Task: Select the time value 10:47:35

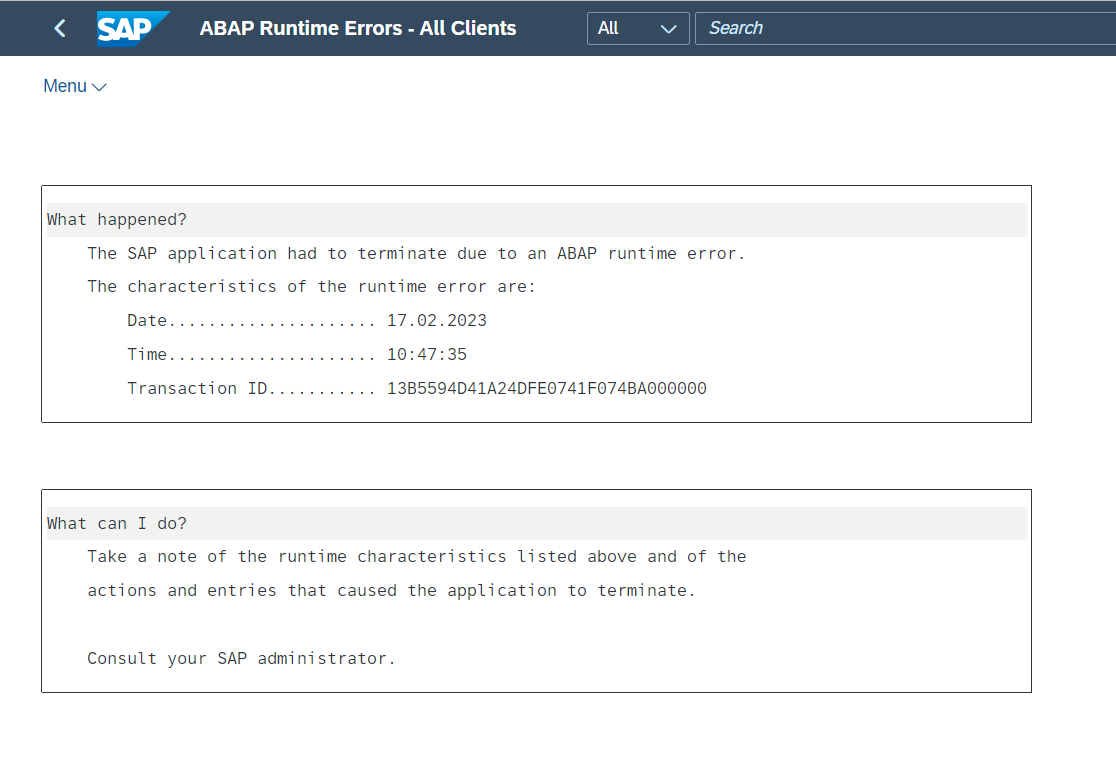Action: click(x=427, y=354)
